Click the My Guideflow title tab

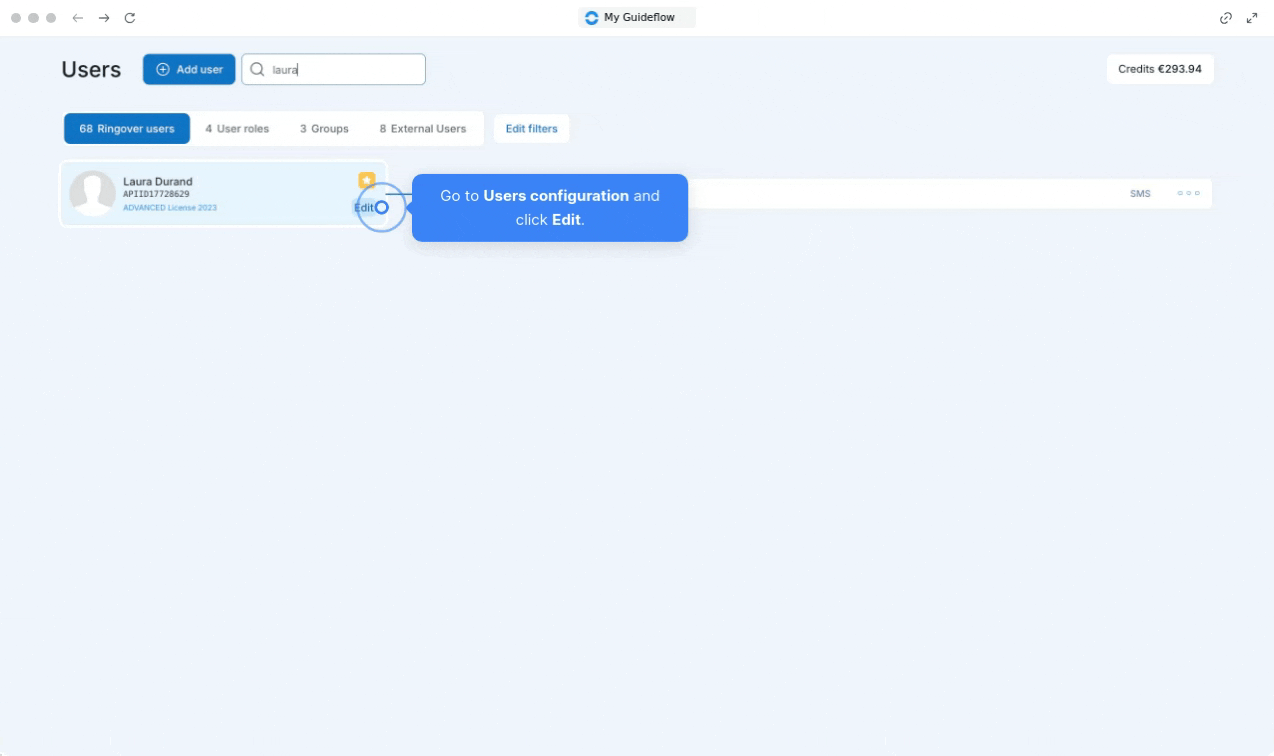tap(637, 18)
